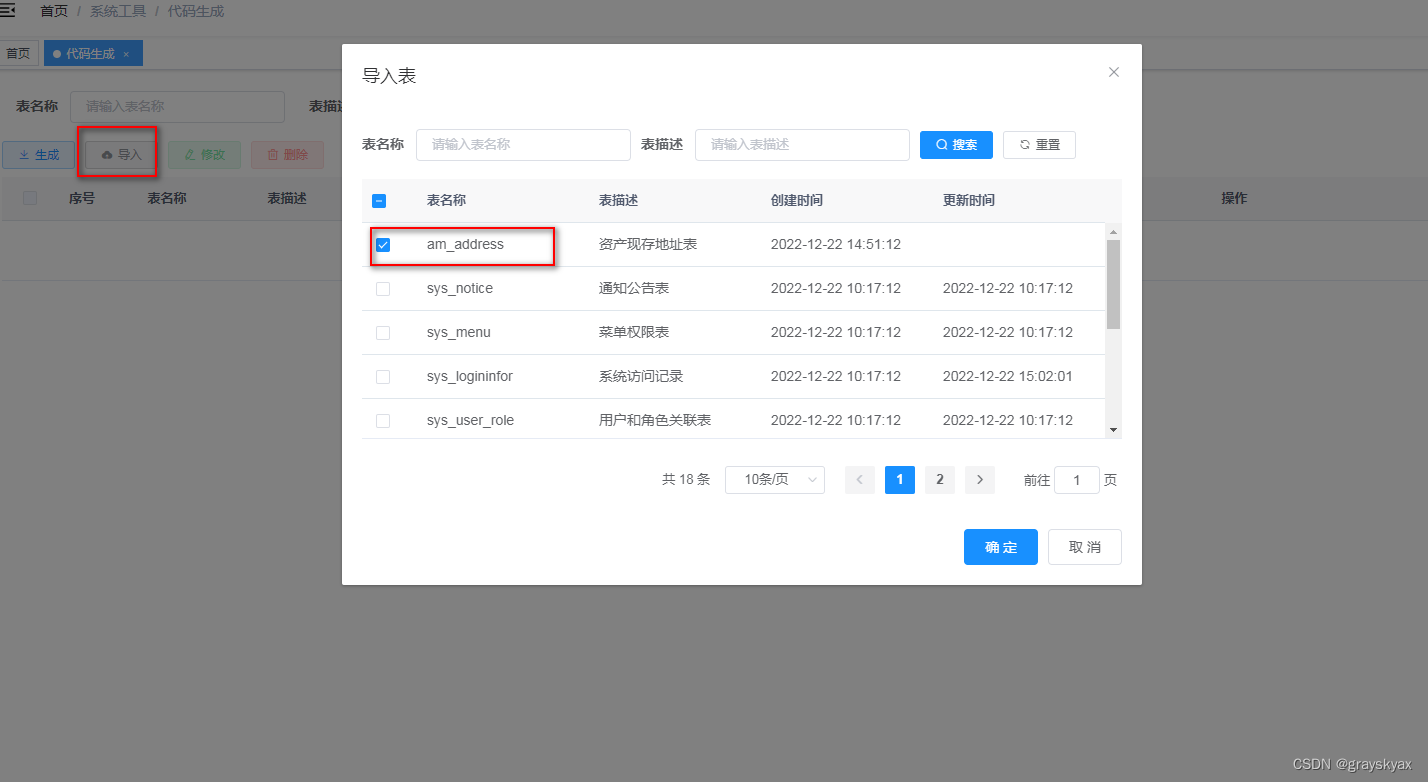Select the edit icon on the 修改 button
This screenshot has height=782, width=1428.
click(x=190, y=154)
